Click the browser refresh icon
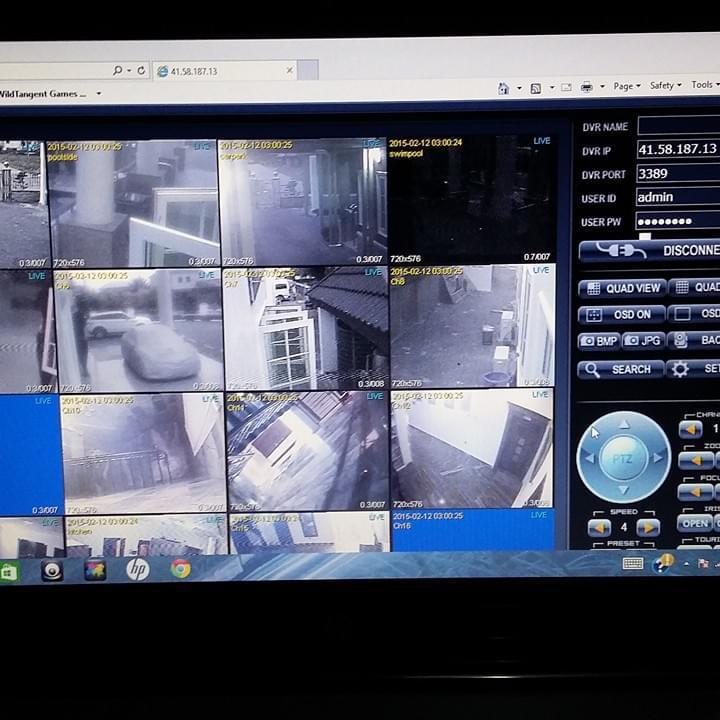The height and width of the screenshot is (720, 720). (x=141, y=71)
